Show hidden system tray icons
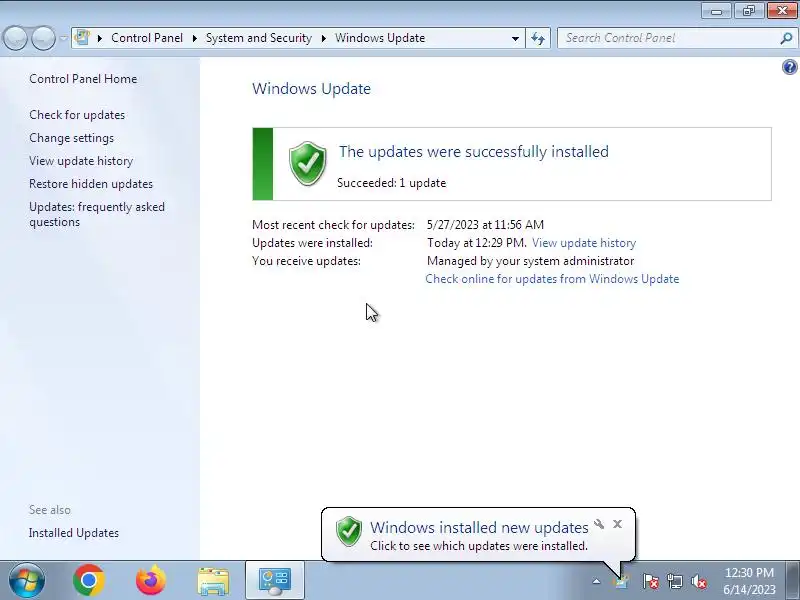Image resolution: width=800 pixels, height=600 pixels. (596, 581)
